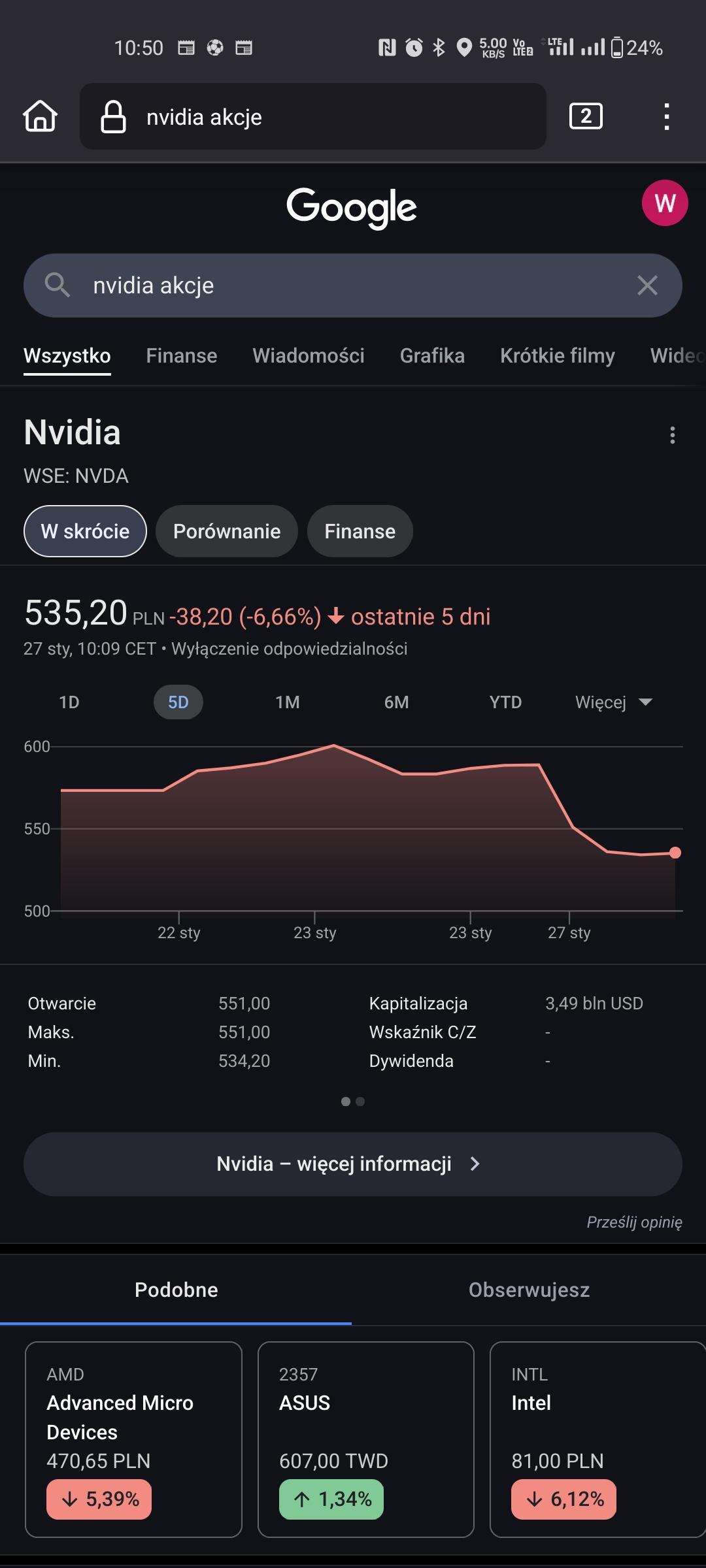Switch chart range to 1M

288,702
